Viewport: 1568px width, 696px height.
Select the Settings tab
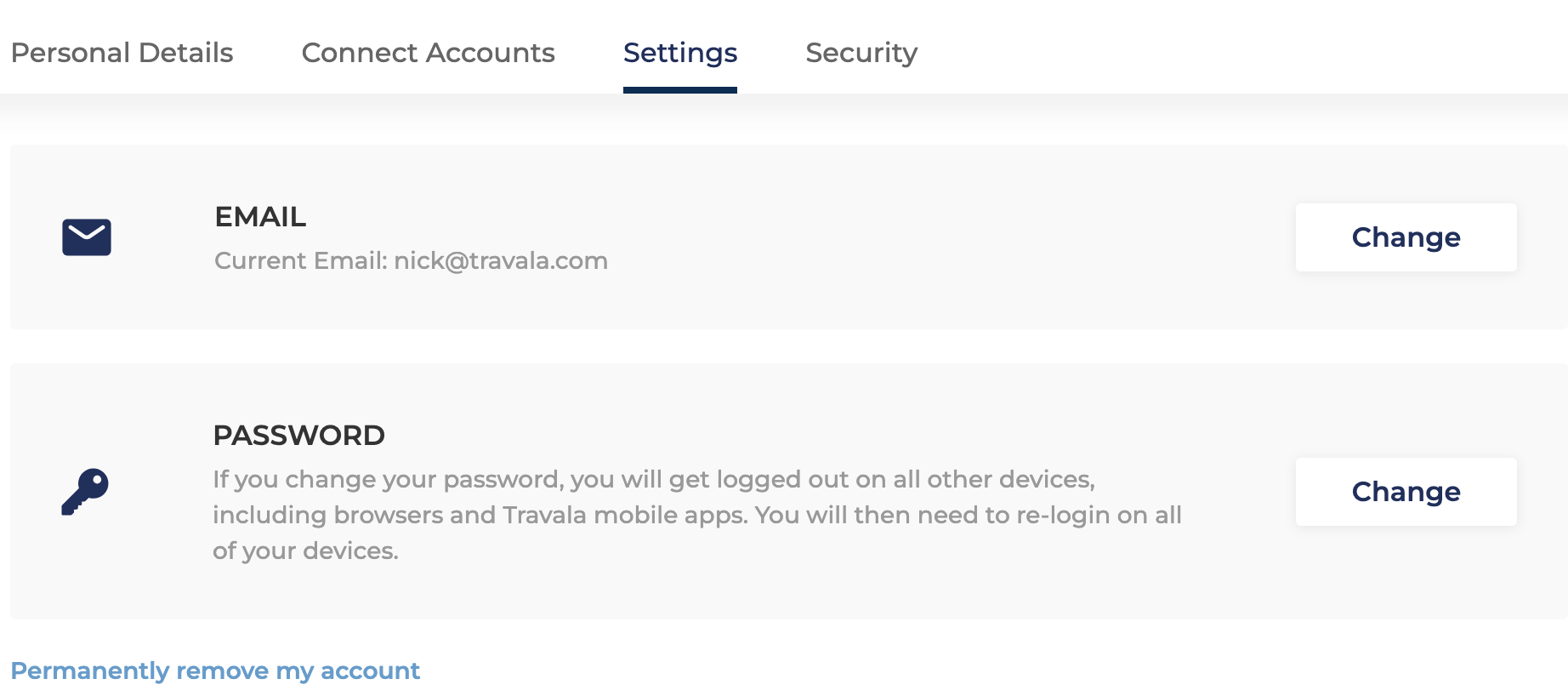(680, 53)
